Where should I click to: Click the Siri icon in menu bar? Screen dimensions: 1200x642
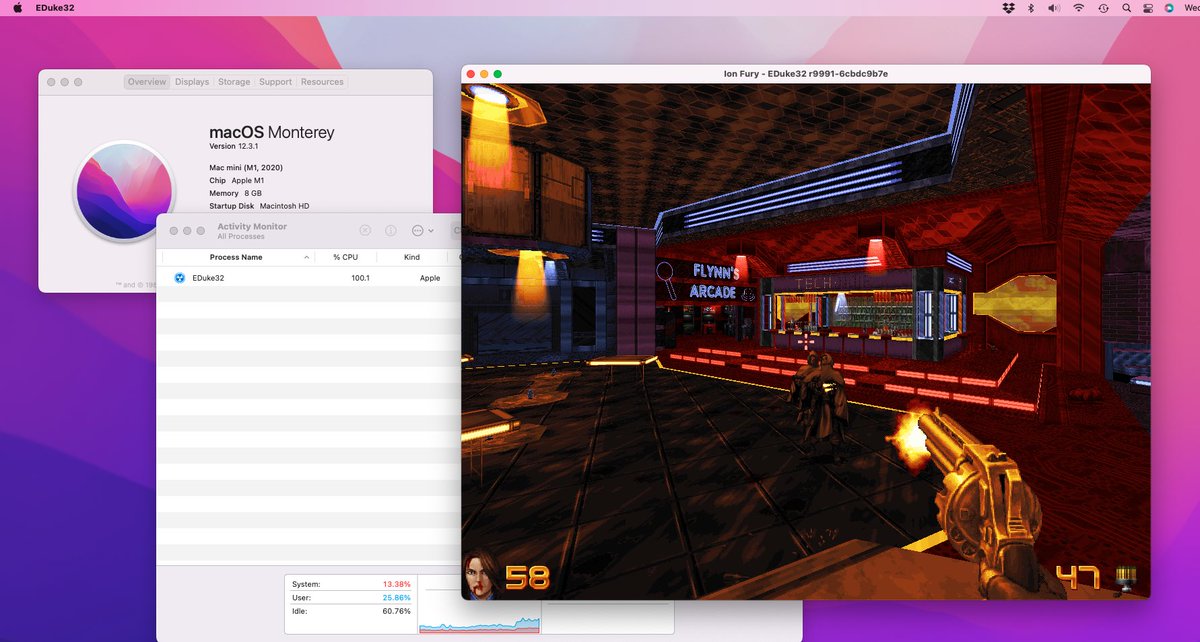(x=1170, y=8)
